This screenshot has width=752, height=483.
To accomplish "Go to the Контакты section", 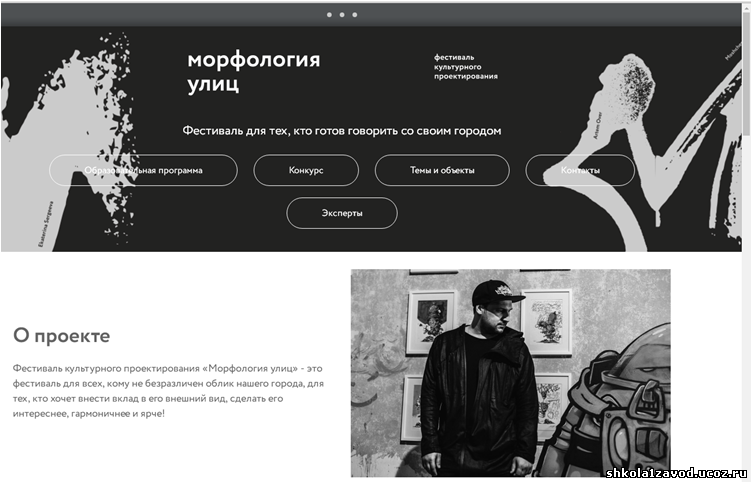I will pyautogui.click(x=580, y=170).
